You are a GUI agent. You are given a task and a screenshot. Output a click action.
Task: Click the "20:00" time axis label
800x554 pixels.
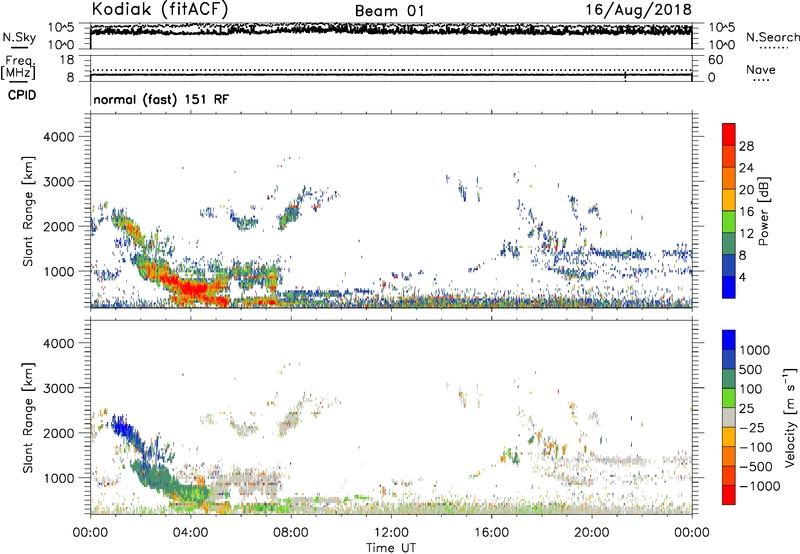[591, 533]
